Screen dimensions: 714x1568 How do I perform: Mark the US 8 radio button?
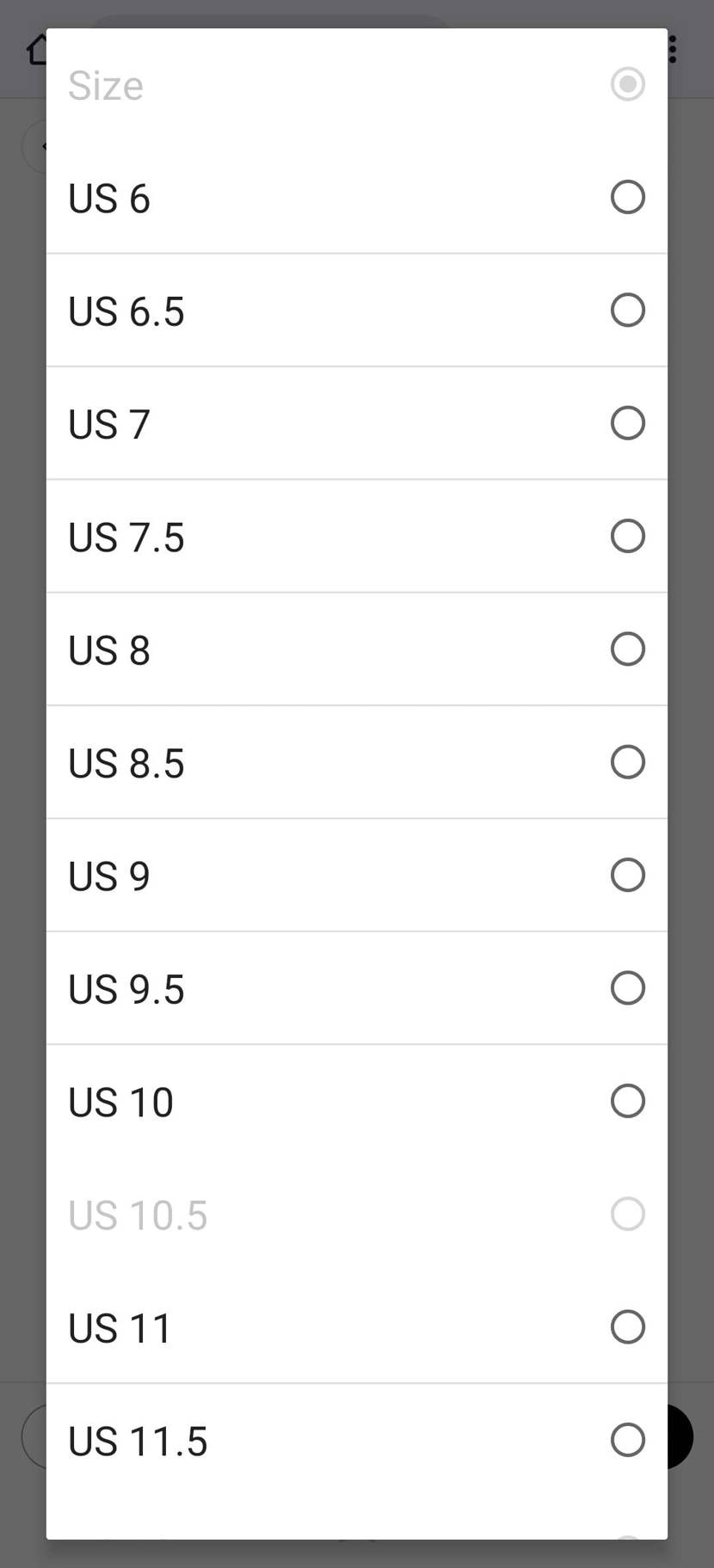coord(627,649)
